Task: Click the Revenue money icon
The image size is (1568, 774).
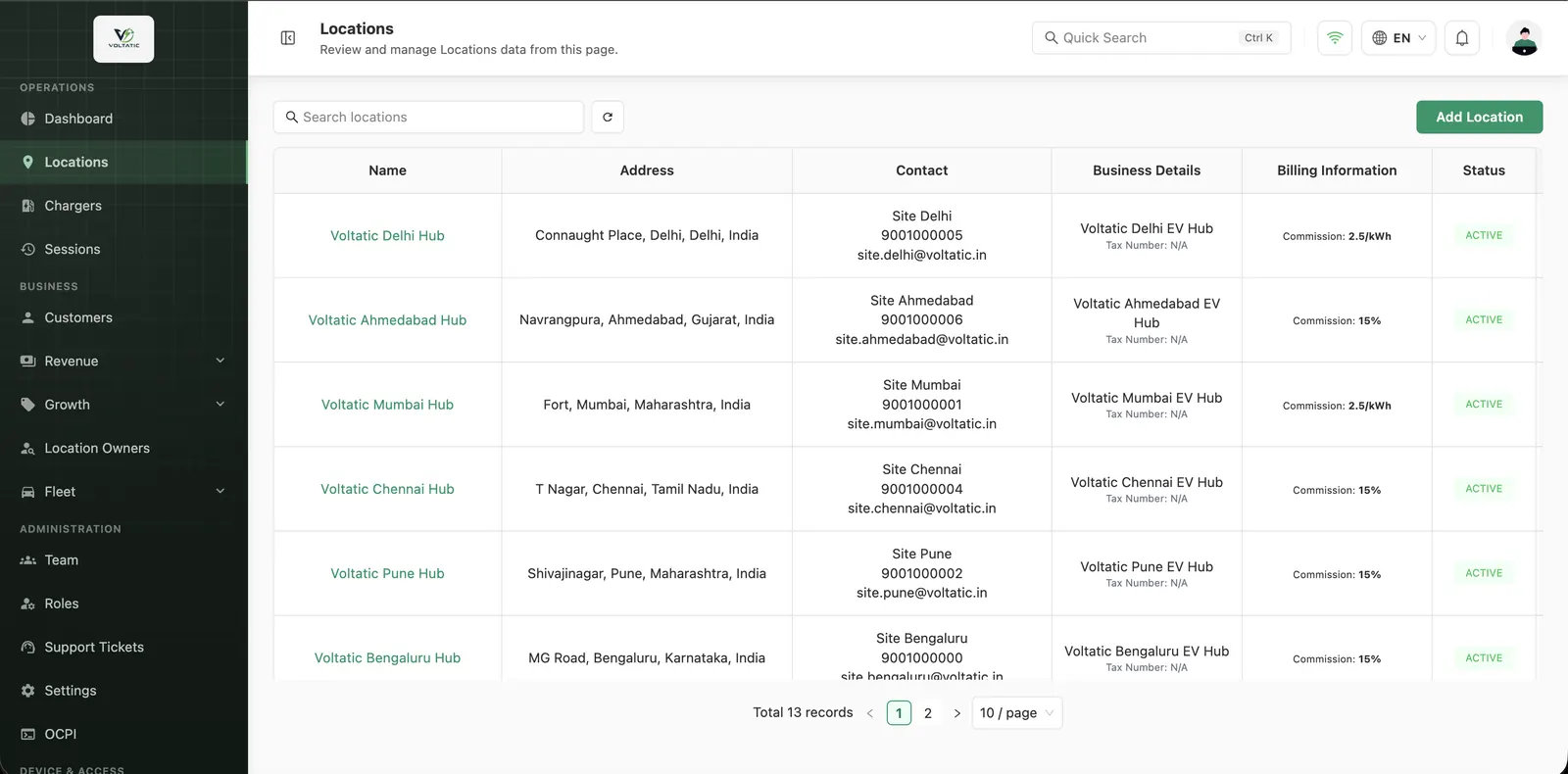Action: pos(27,362)
